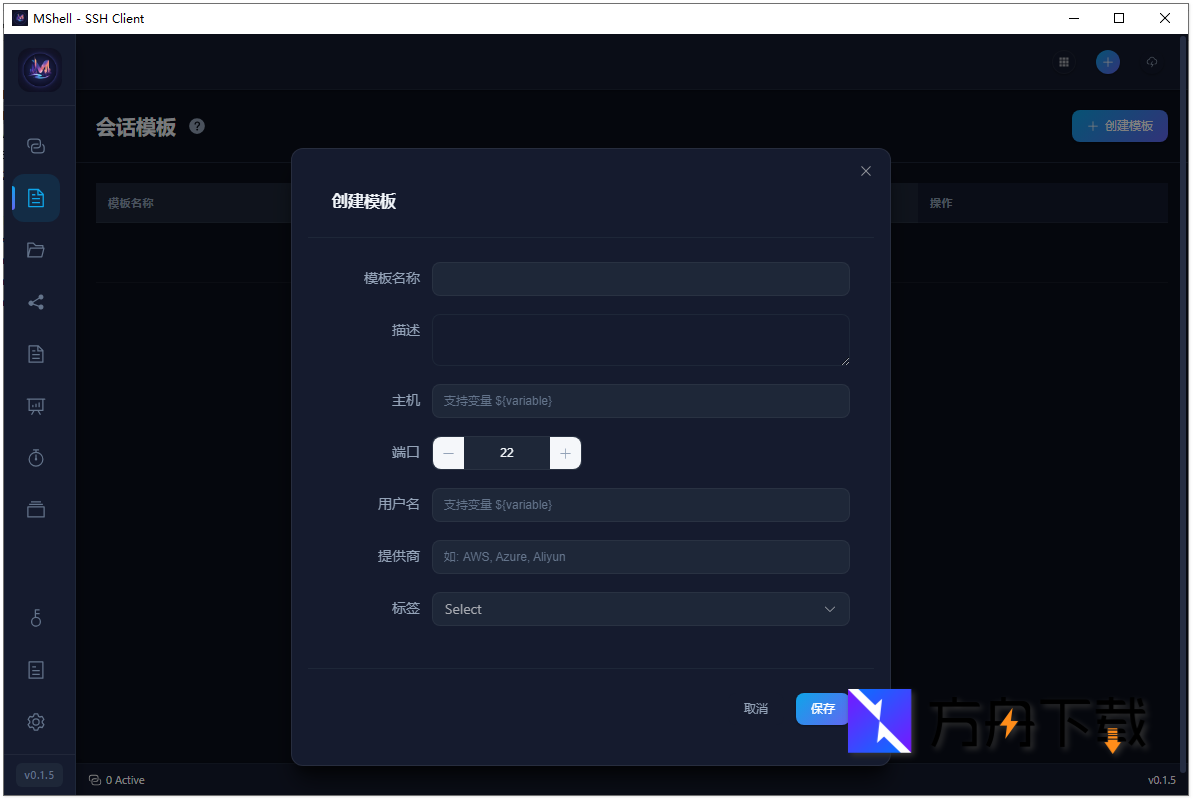Open the key management sidebar icon
Image resolution: width=1193 pixels, height=800 pixels.
[x=36, y=618]
